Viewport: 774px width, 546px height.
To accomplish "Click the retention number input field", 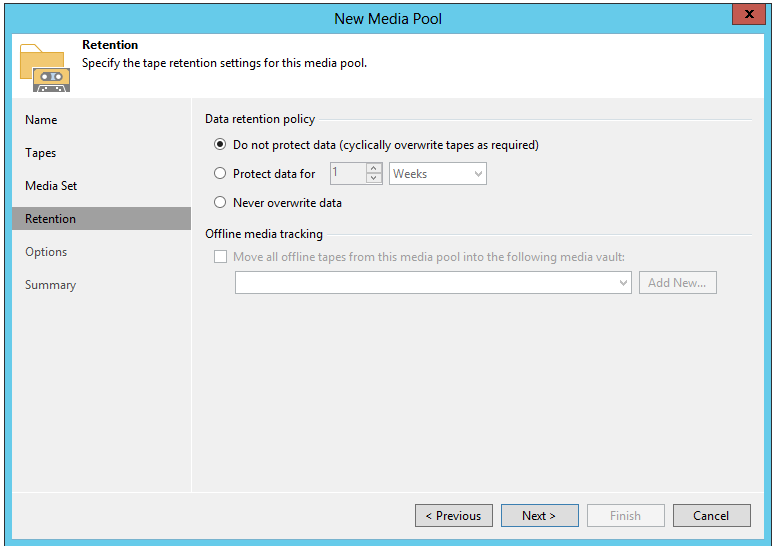I will tap(347, 174).
